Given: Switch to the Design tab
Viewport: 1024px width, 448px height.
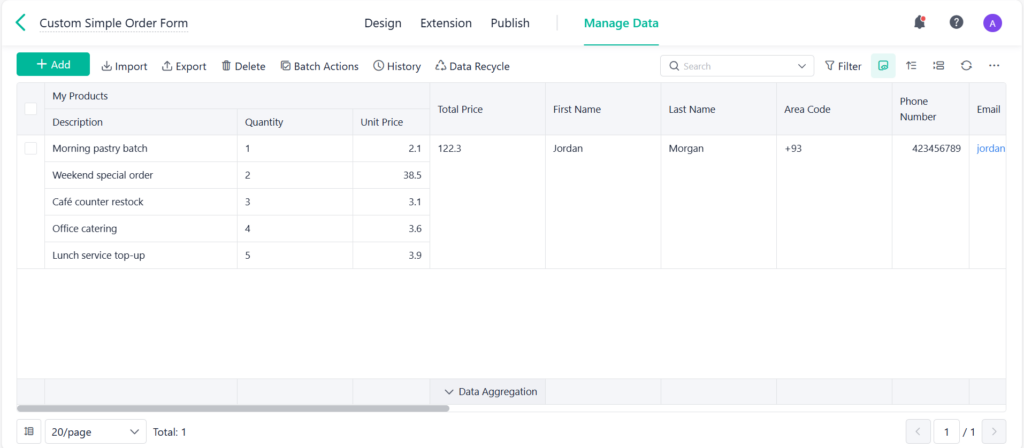Looking at the screenshot, I should (382, 23).
